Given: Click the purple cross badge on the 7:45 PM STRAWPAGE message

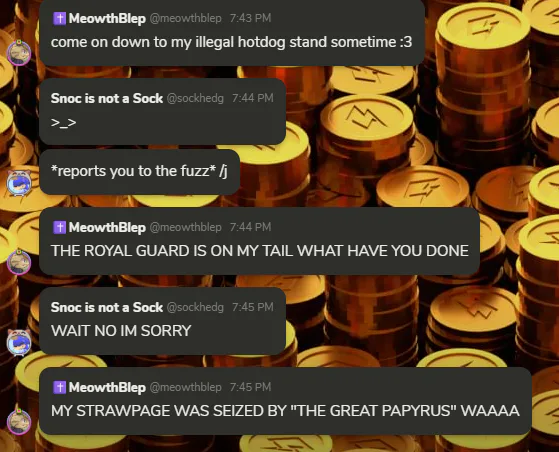Looking at the screenshot, I should tap(60, 387).
